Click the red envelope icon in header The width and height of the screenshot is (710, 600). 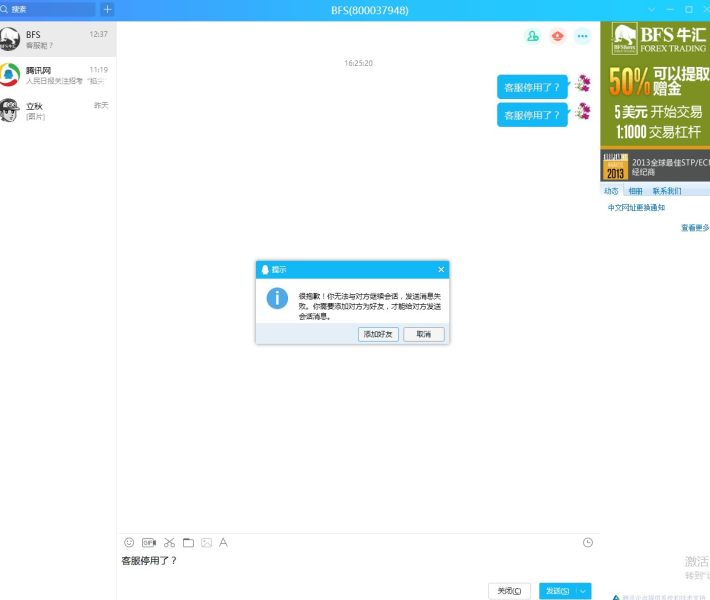tap(557, 36)
